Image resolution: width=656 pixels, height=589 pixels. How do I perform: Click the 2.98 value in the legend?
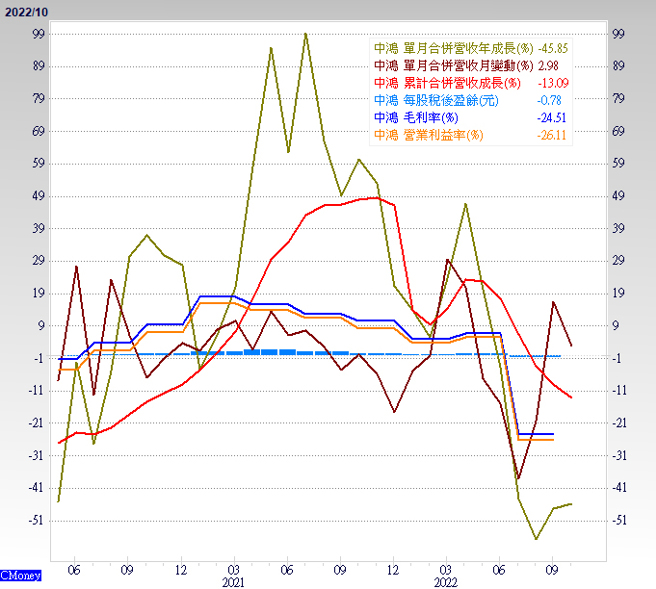click(550, 65)
